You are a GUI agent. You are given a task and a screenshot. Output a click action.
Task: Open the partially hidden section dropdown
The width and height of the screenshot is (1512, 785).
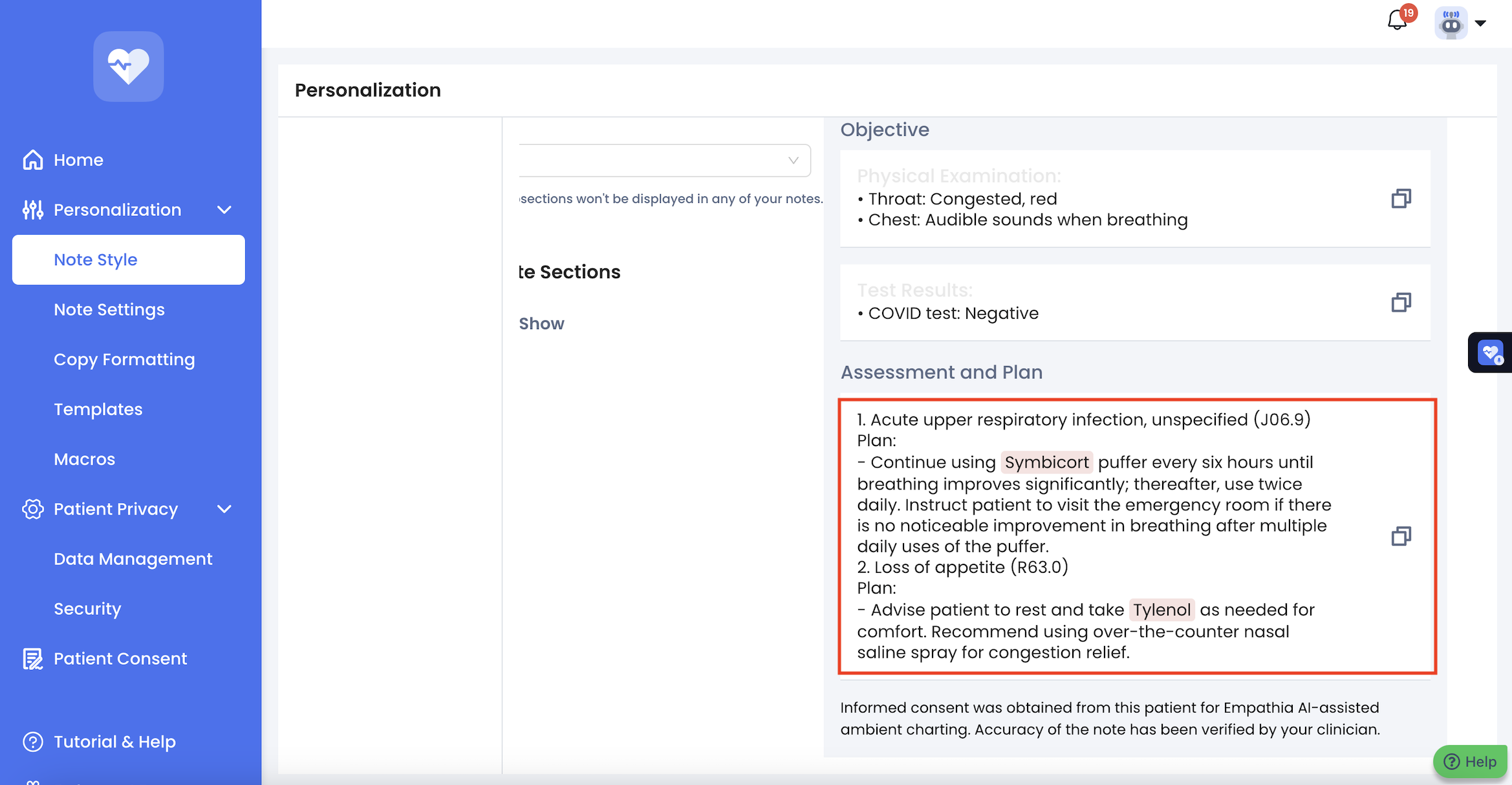pyautogui.click(x=664, y=160)
